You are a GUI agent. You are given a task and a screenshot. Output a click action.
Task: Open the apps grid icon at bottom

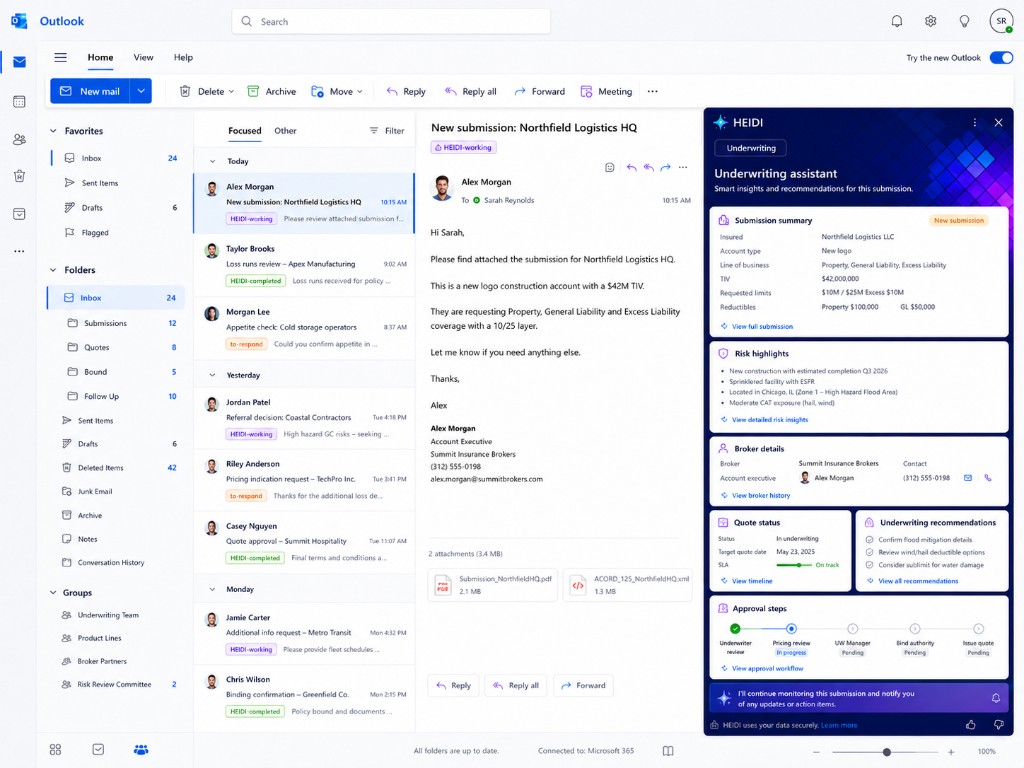pos(56,749)
